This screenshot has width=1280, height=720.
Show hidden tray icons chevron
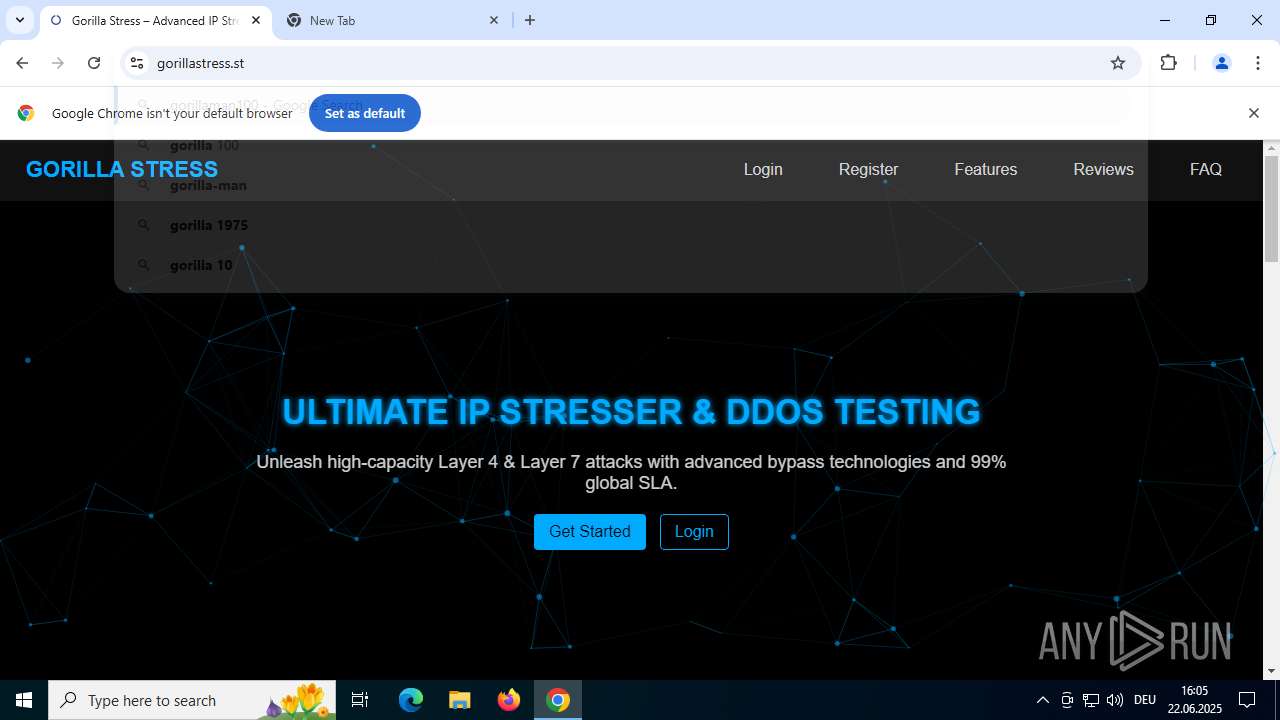click(1042, 700)
